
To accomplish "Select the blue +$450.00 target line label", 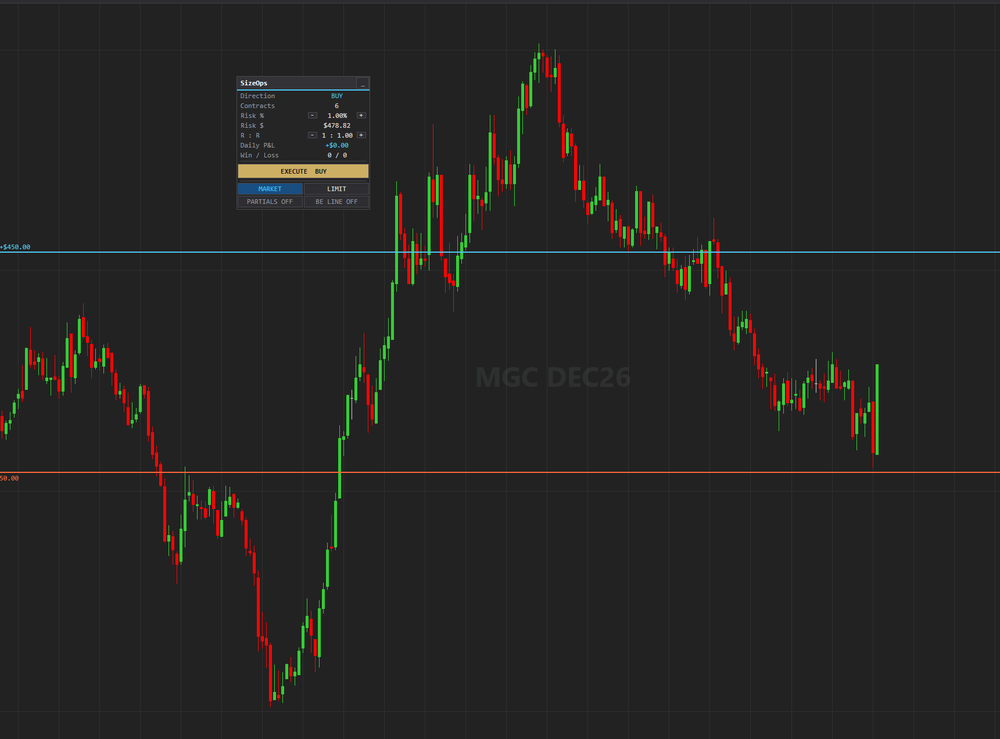I will tap(15, 247).
